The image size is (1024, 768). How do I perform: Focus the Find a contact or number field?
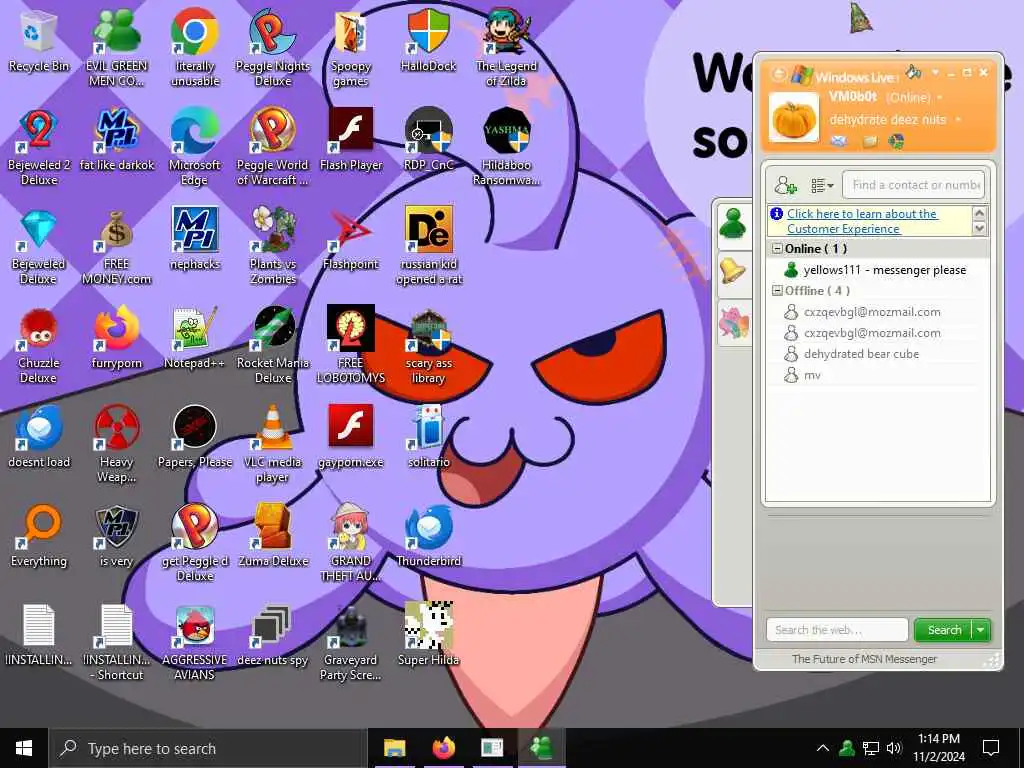(914, 185)
